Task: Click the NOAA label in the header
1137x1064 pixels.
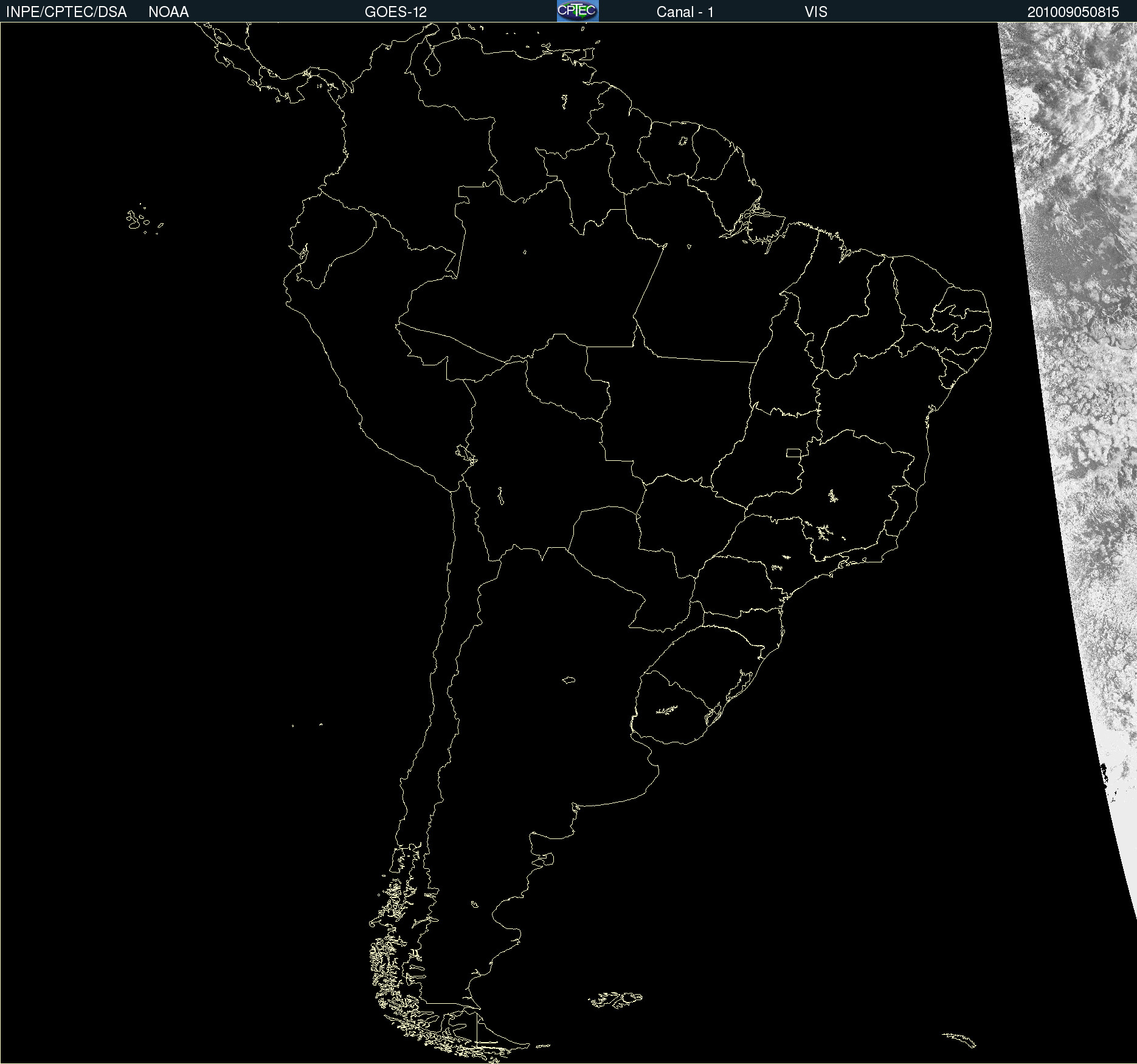Action: (x=168, y=12)
